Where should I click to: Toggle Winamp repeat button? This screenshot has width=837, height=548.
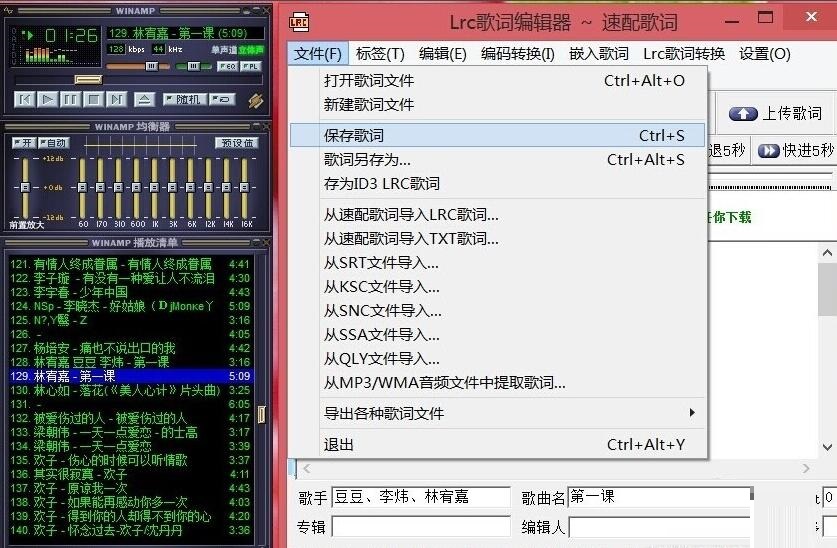222,99
